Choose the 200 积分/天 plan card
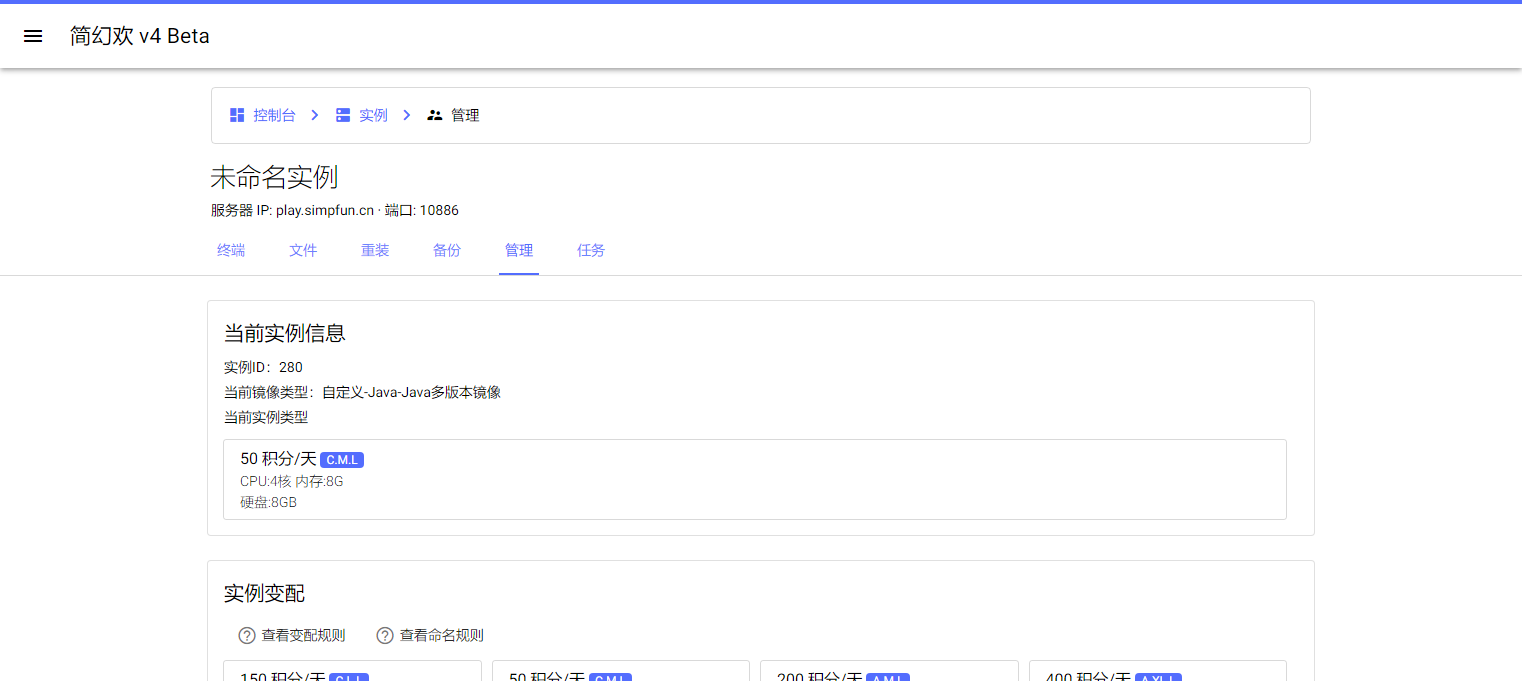 (889, 672)
